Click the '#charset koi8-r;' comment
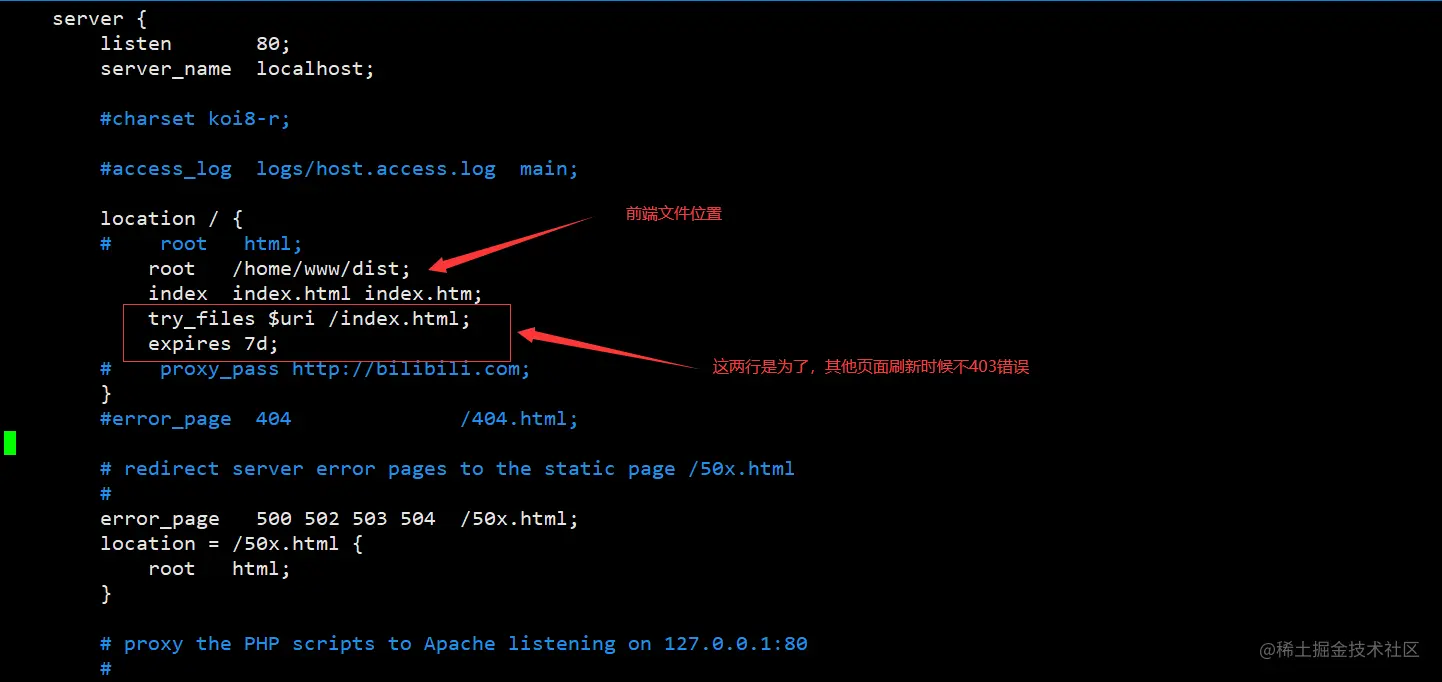 [x=195, y=119]
